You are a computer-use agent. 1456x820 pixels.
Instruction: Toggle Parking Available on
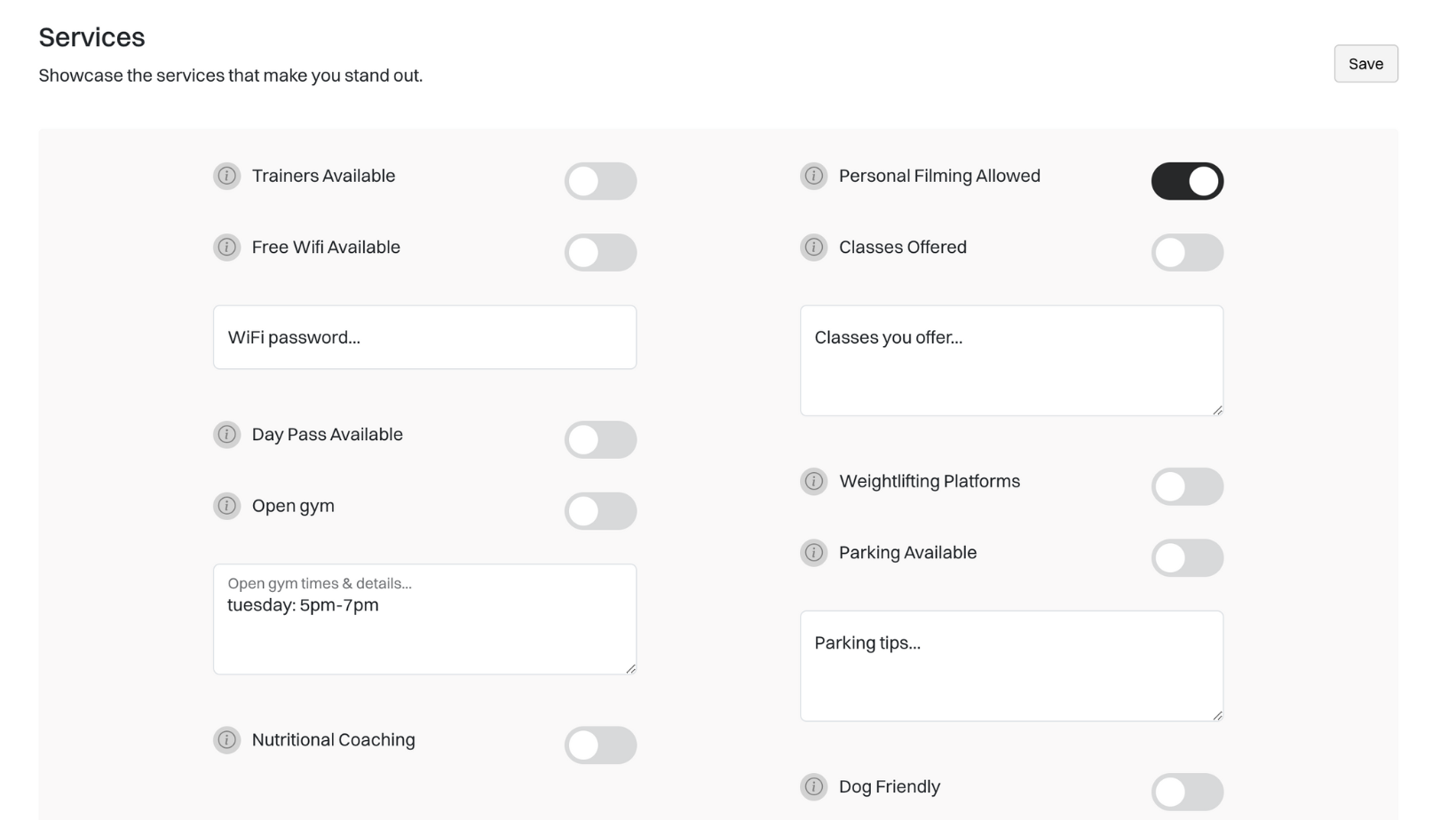[1188, 557]
